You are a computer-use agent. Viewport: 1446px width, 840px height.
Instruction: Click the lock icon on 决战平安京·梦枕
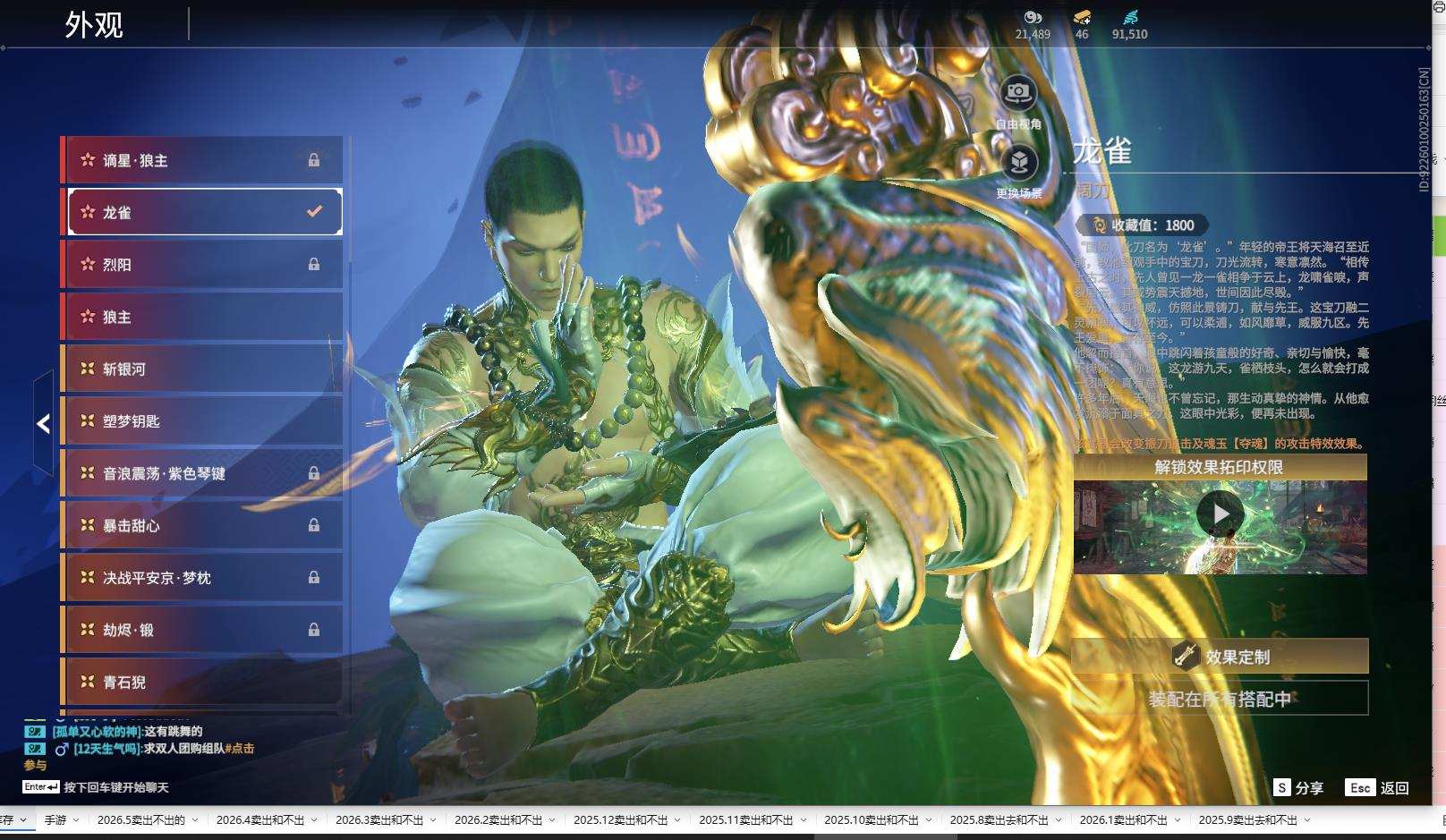(x=314, y=578)
